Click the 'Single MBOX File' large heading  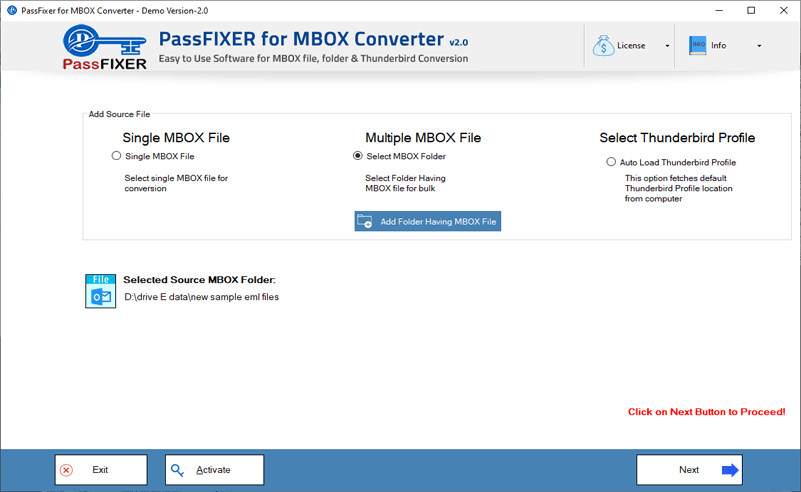[x=176, y=137]
